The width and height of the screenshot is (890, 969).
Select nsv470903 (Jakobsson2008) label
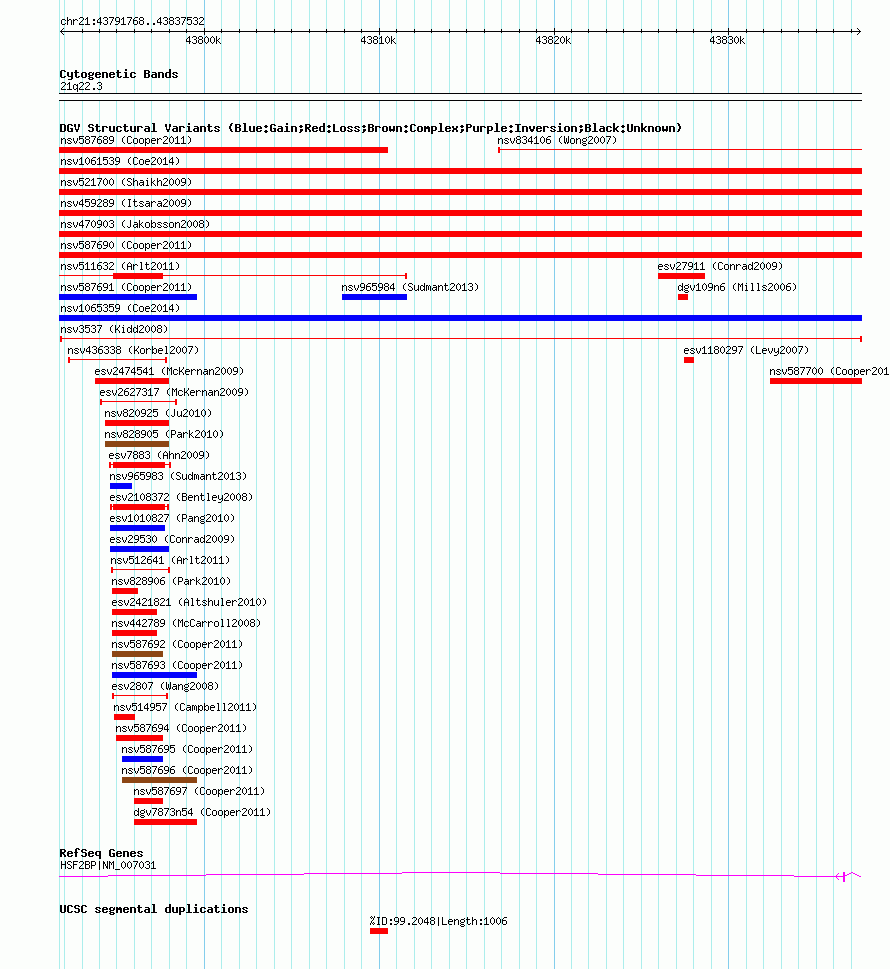click(135, 224)
